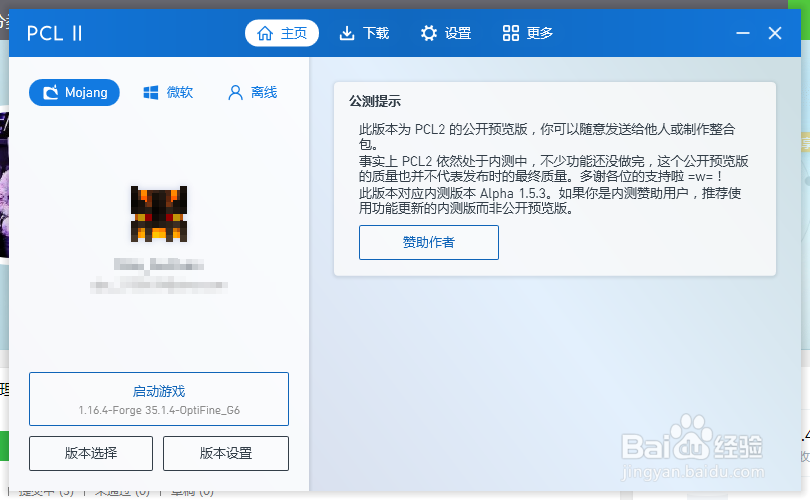
Task: Open the 设置 settings tab
Action: pyautogui.click(x=445, y=33)
